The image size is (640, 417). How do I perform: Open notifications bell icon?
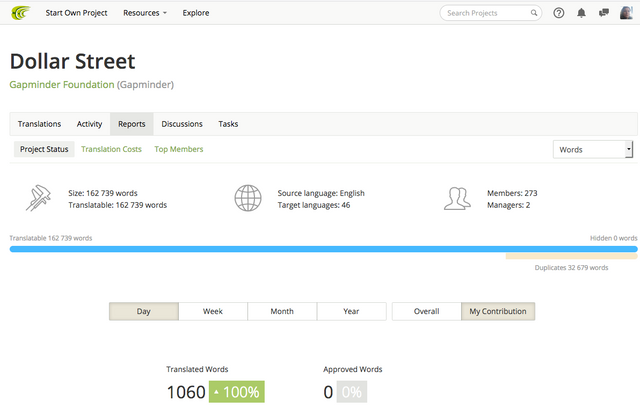581,13
